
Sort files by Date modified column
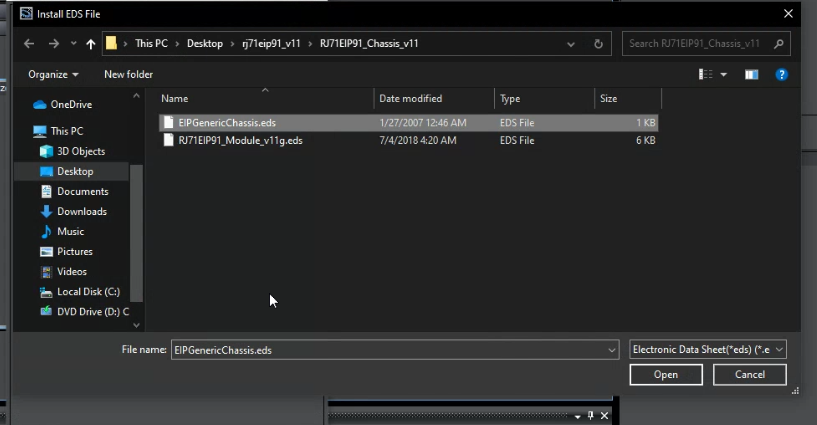411,98
